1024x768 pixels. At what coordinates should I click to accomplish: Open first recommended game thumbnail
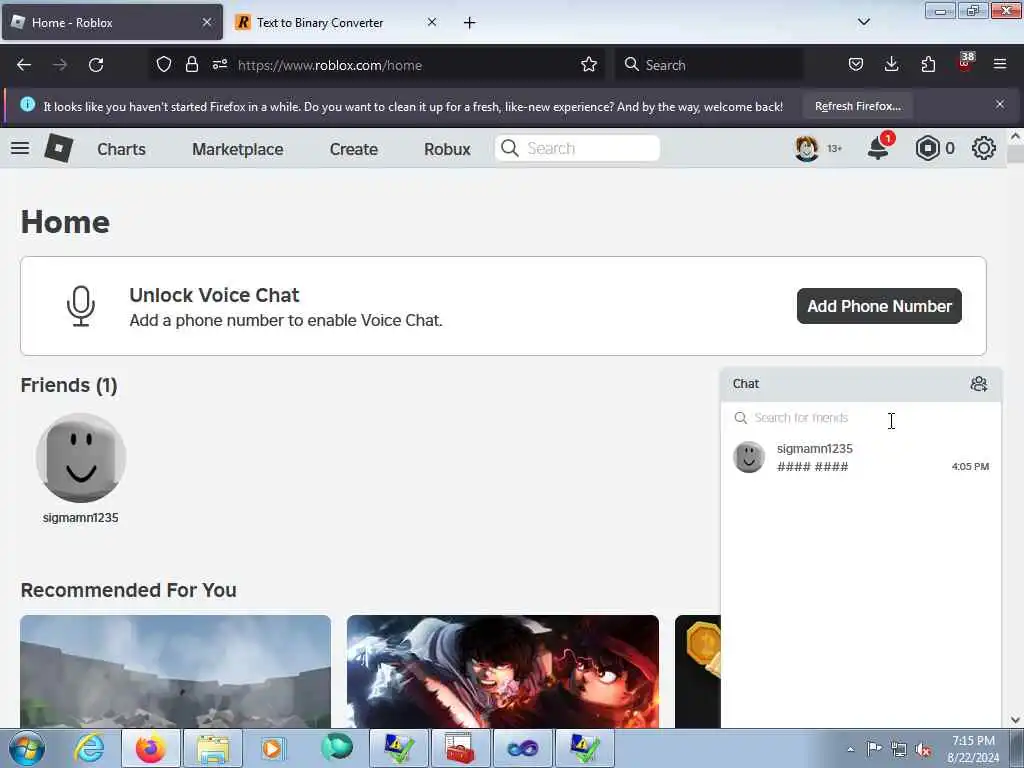click(x=175, y=671)
